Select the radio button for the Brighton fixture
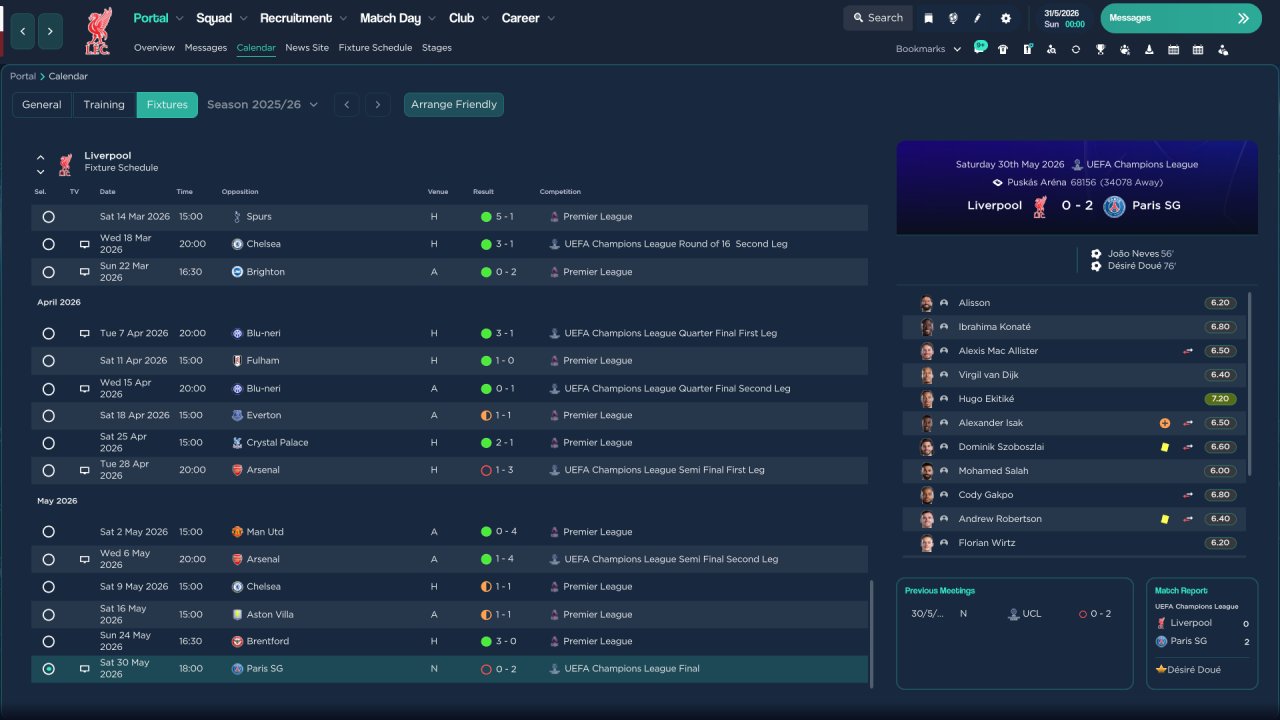Screen dimensions: 1280x720 [48, 272]
